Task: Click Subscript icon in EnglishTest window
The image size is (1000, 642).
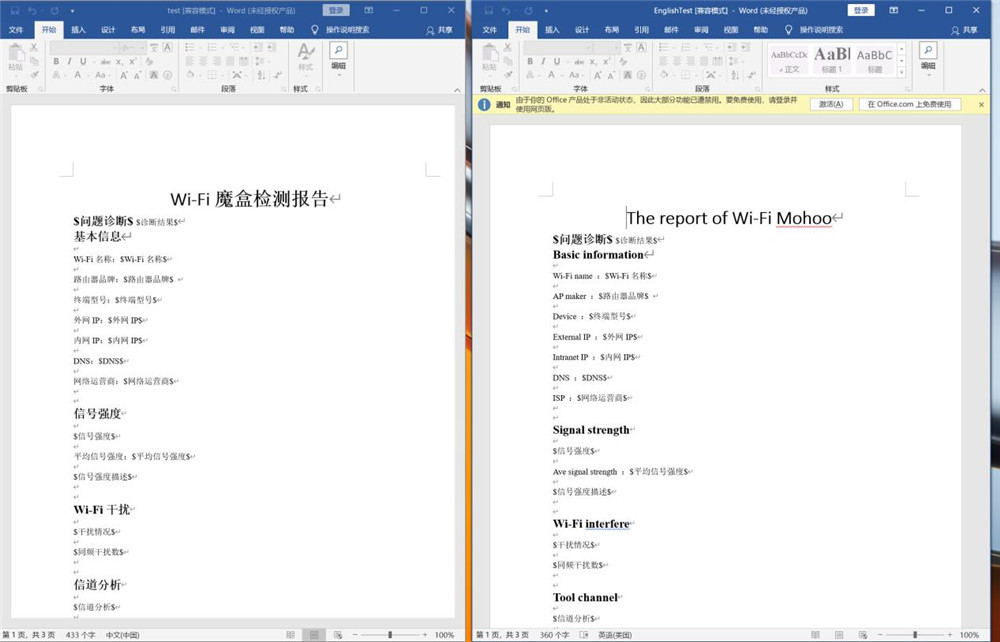Action: (593, 62)
